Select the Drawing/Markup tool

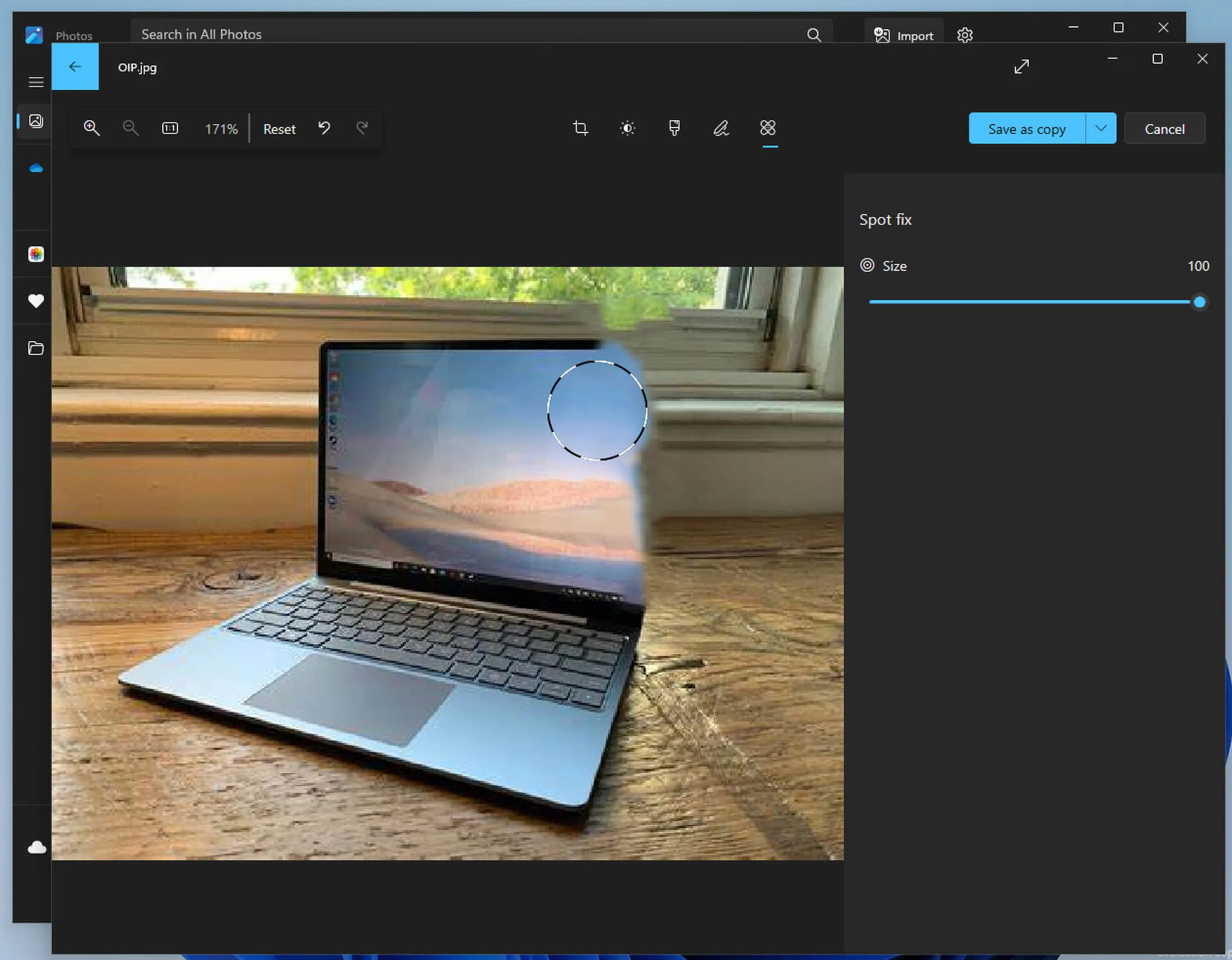(721, 127)
